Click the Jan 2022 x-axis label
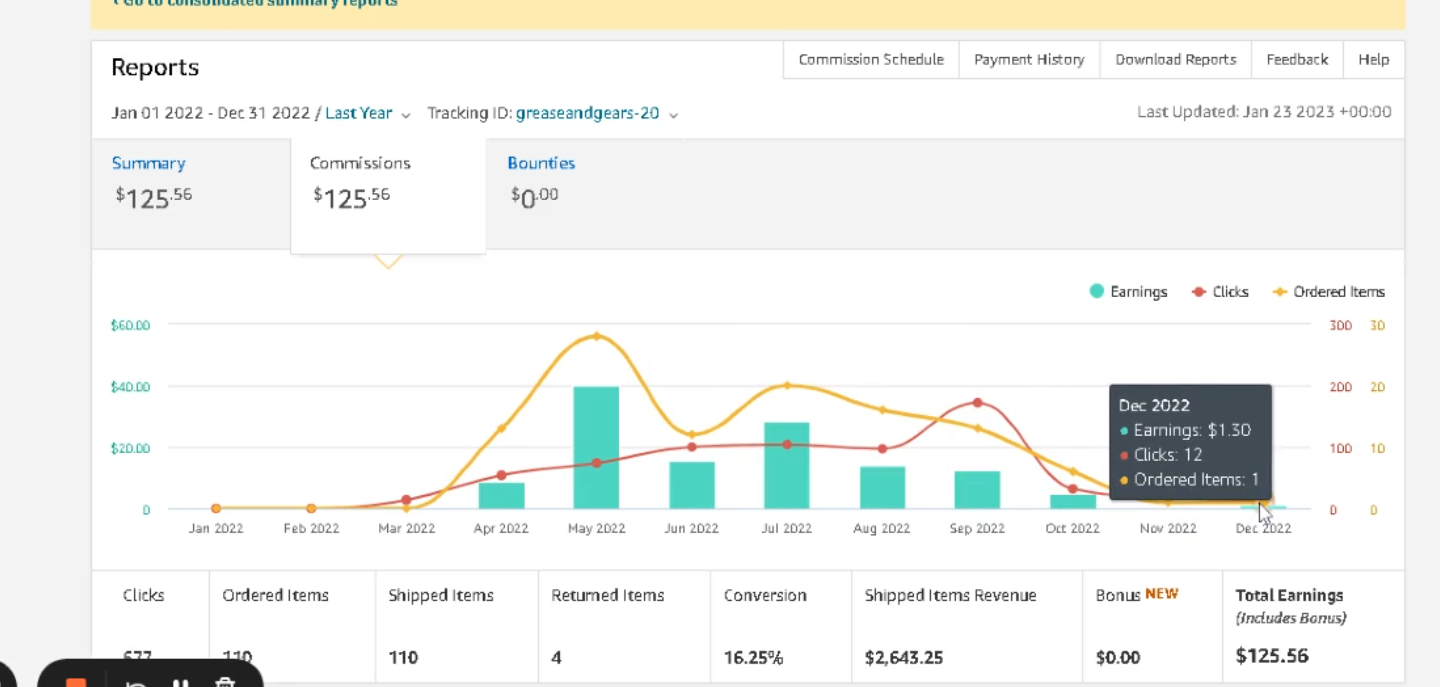The height and width of the screenshot is (687, 1440). [x=216, y=528]
